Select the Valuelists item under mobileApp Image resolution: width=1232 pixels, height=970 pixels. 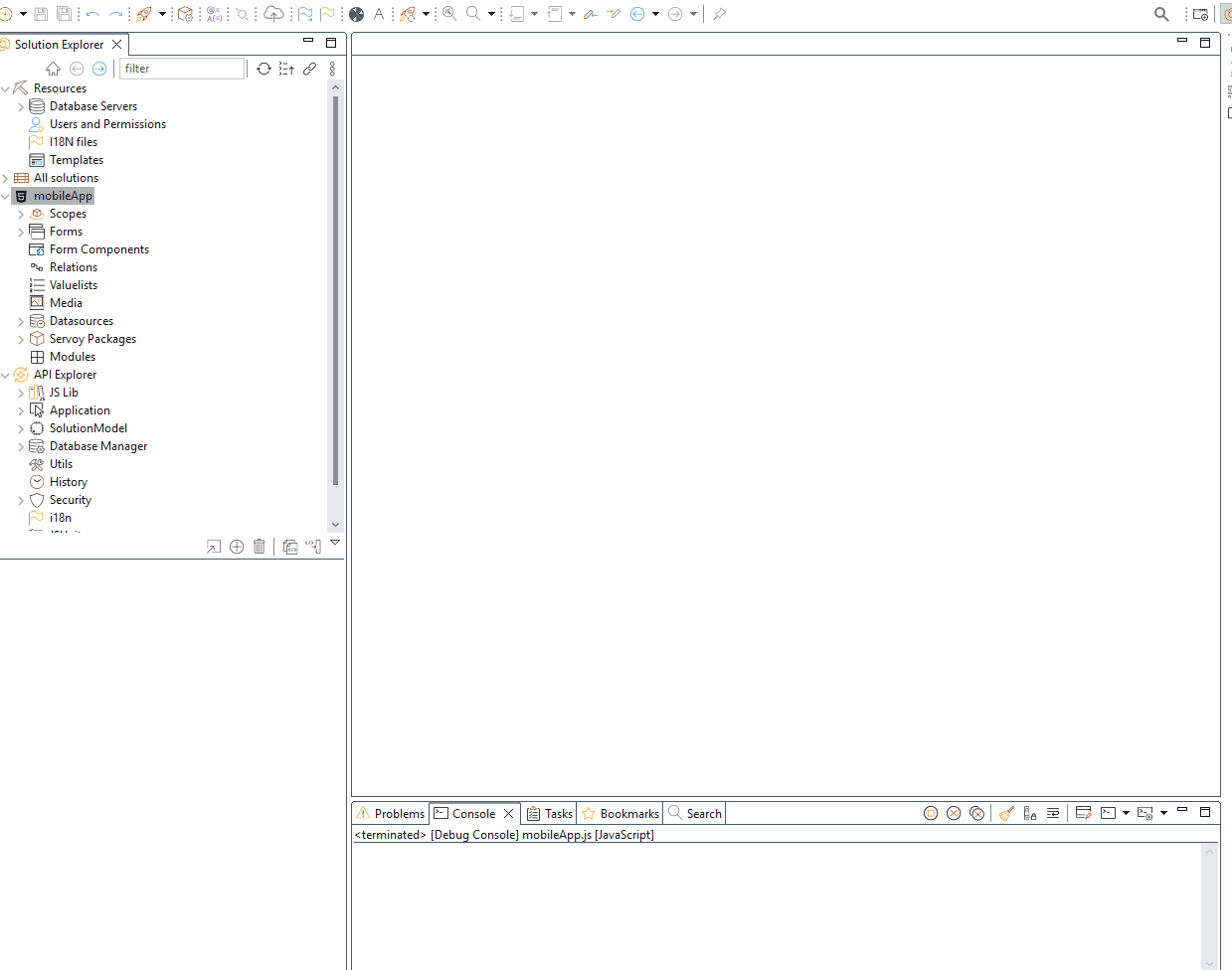(74, 285)
